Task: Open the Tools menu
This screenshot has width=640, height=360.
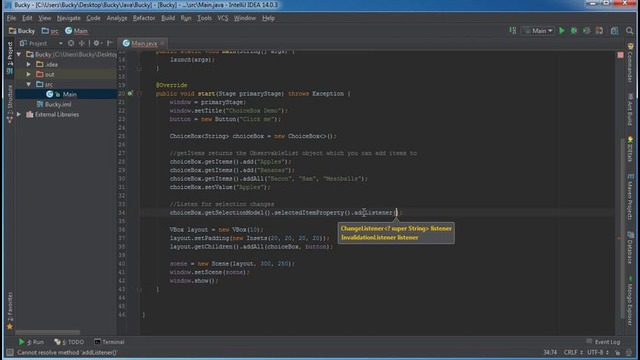Action: 204,18
